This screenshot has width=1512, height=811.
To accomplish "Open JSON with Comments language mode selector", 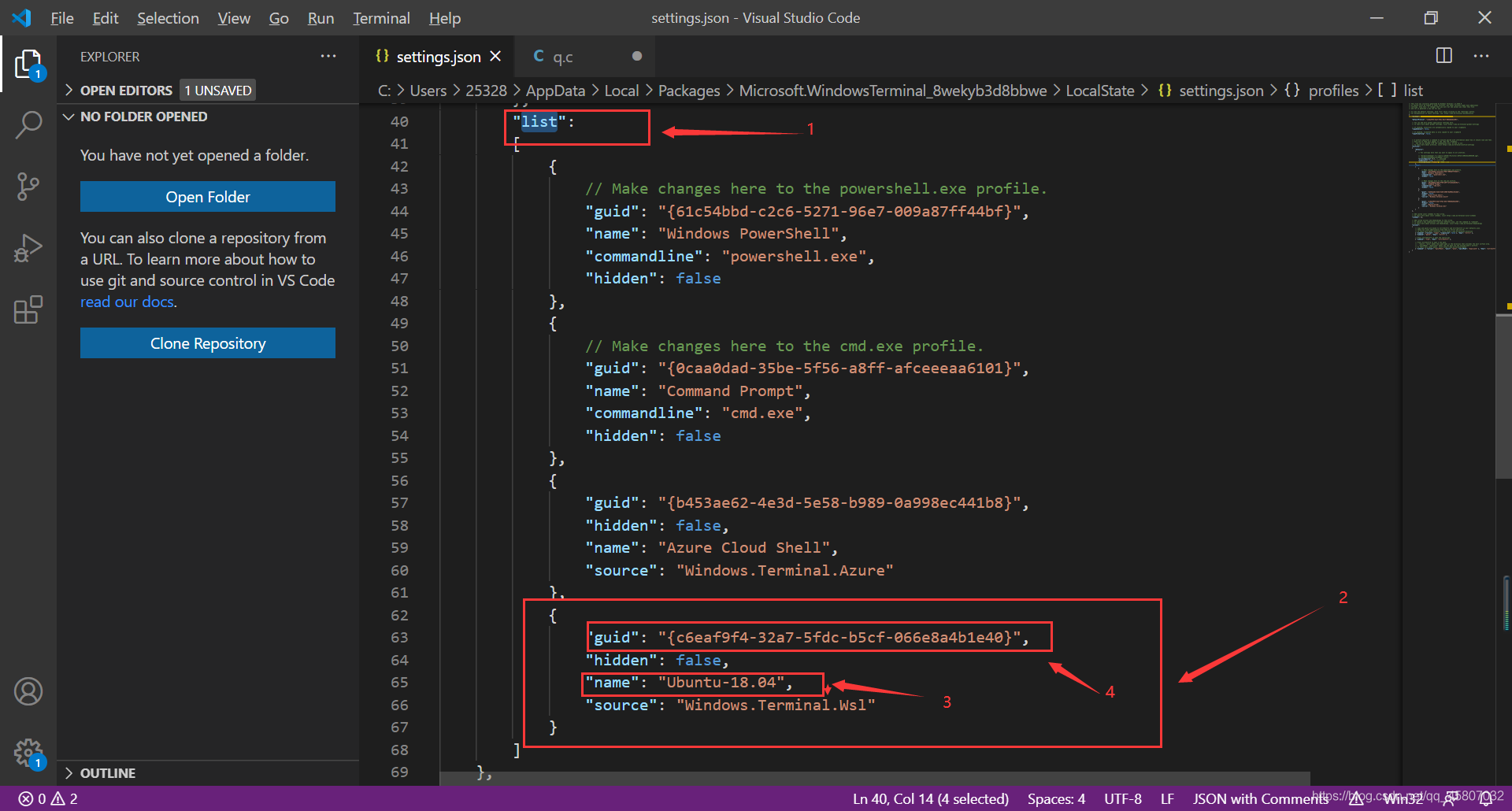I will coord(1260,798).
